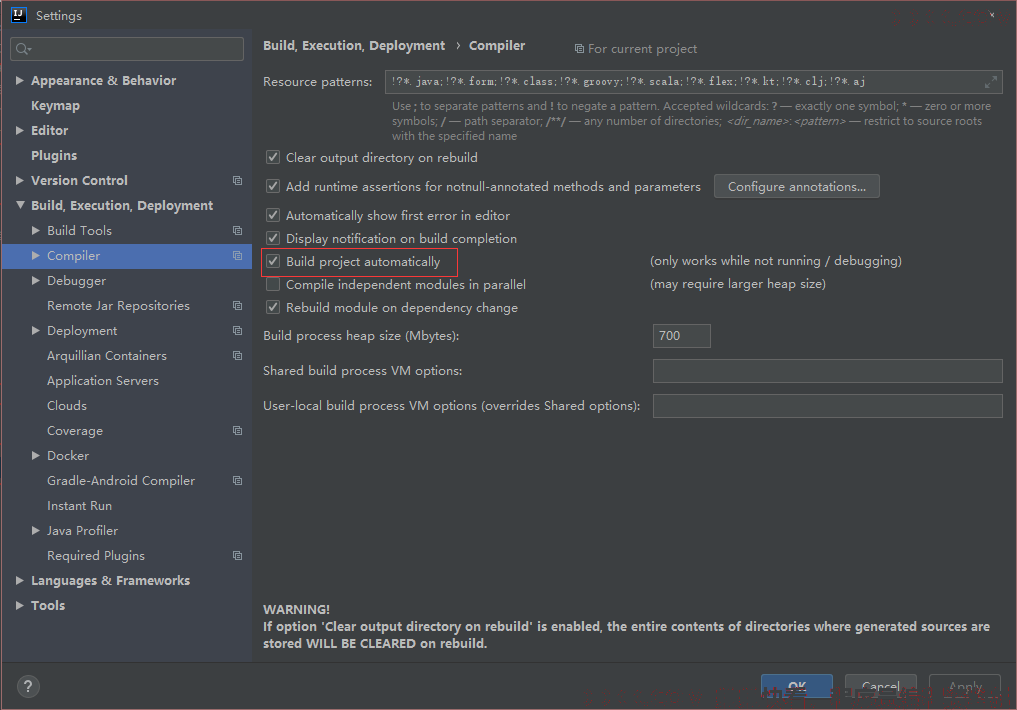The image size is (1017, 710).
Task: Click the expand icon in Resource patterns field
Action: pyautogui.click(x=990, y=82)
